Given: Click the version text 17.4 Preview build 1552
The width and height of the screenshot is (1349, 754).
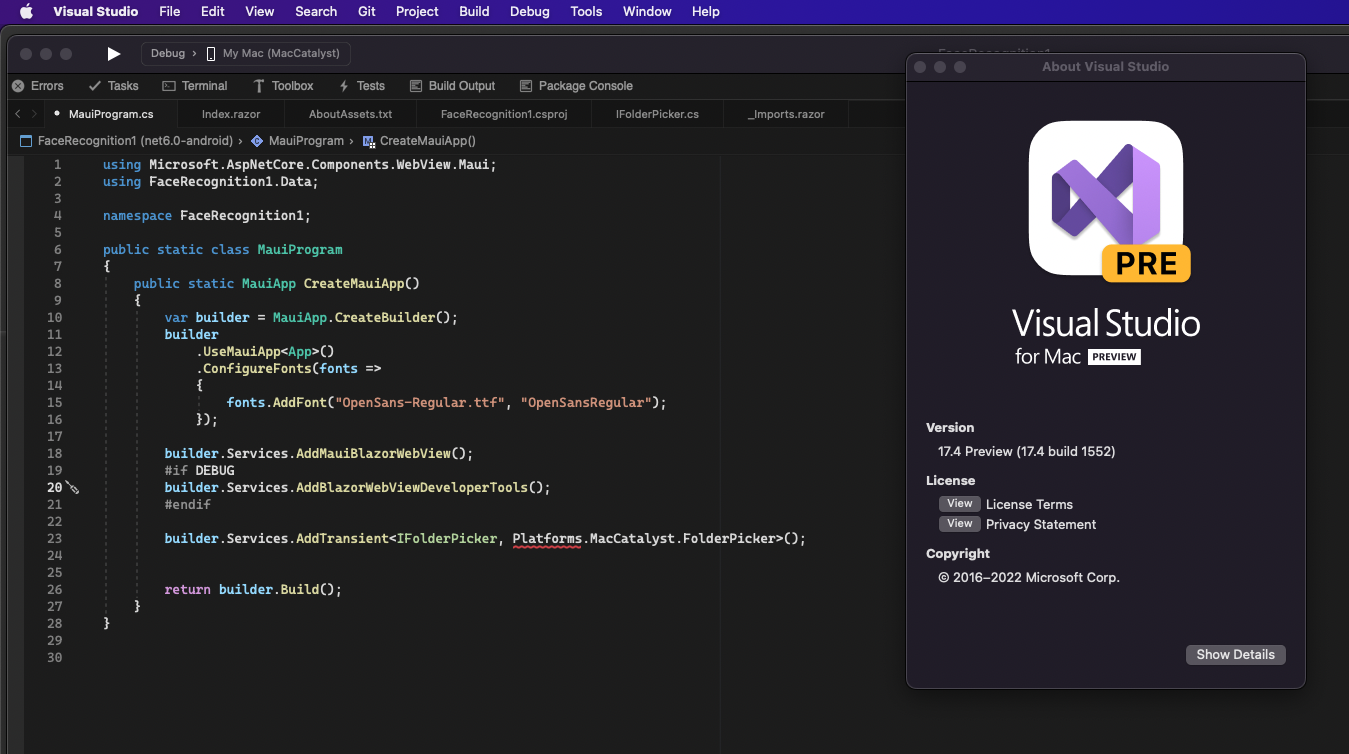Looking at the screenshot, I should click(1027, 452).
